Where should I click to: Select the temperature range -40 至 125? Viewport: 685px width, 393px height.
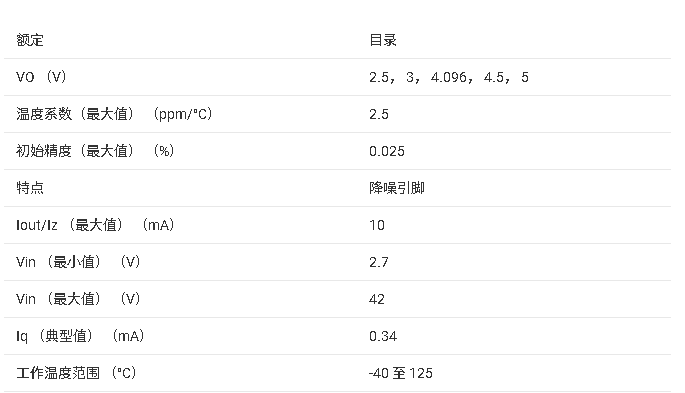tap(401, 373)
